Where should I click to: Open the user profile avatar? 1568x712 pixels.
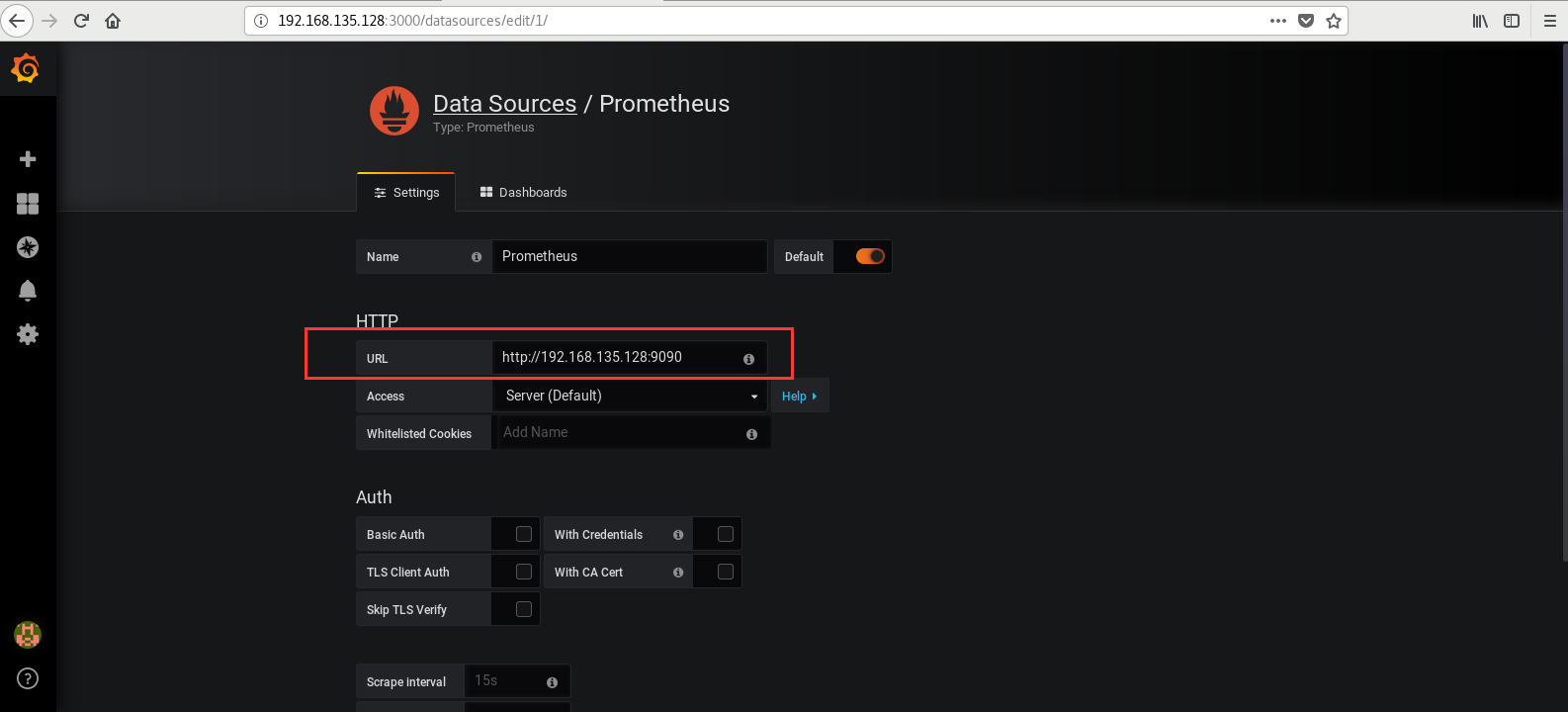(x=28, y=635)
